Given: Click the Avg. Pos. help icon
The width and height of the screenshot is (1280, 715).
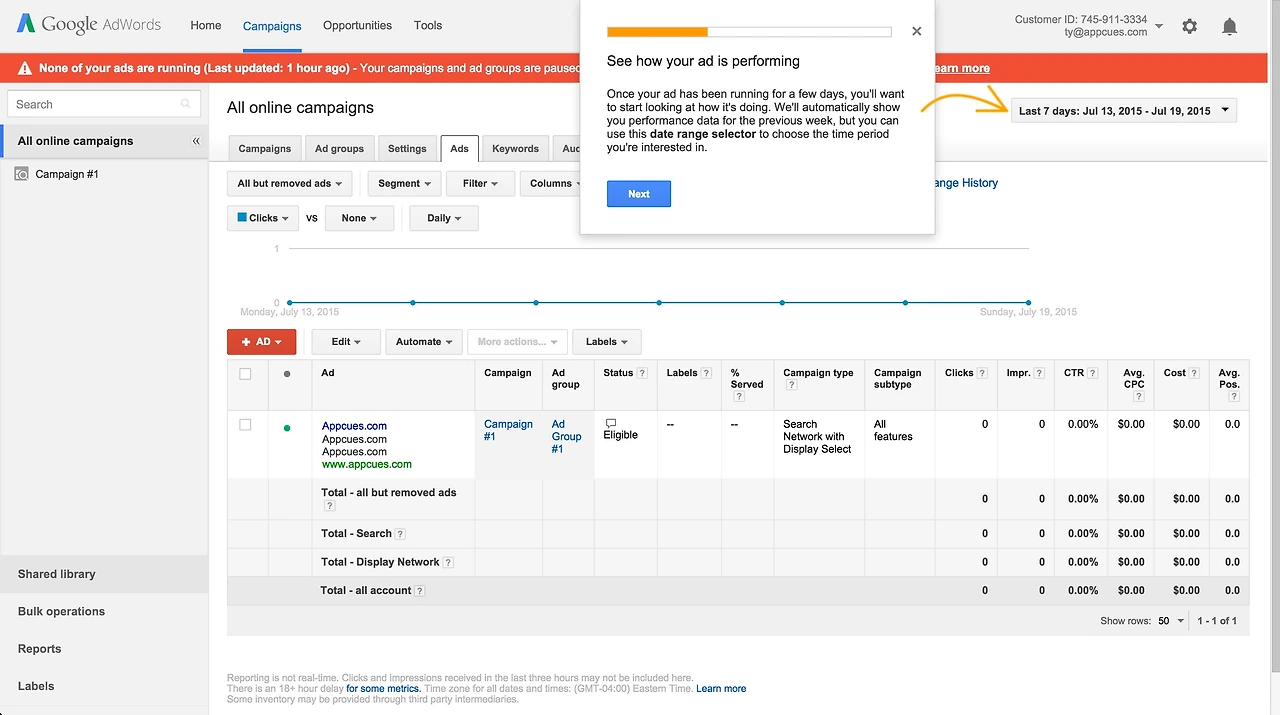Looking at the screenshot, I should 1235,397.
